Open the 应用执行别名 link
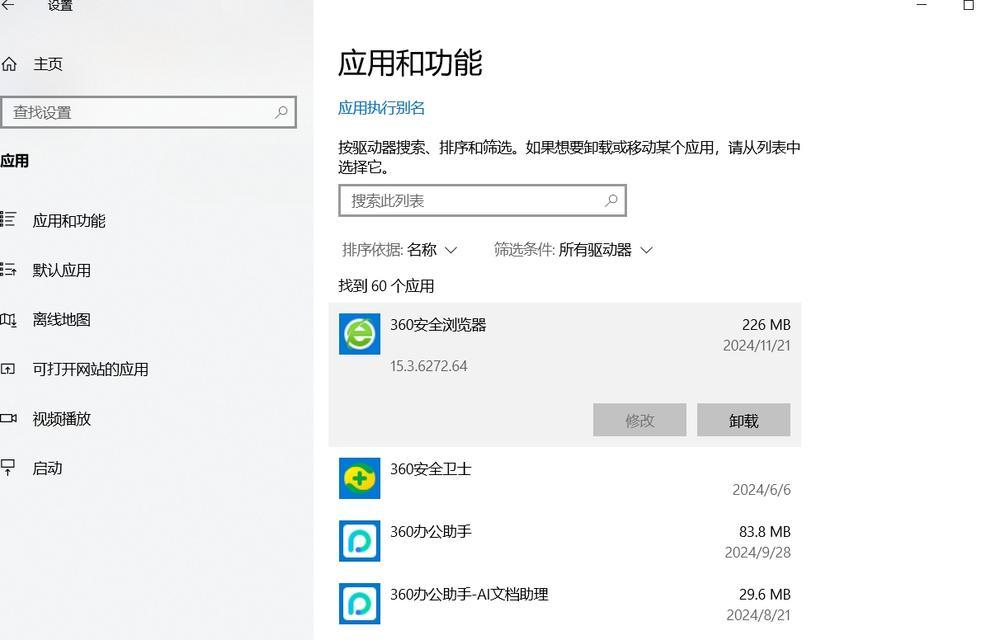Screen dimensions: 1000x640 click(x=381, y=108)
